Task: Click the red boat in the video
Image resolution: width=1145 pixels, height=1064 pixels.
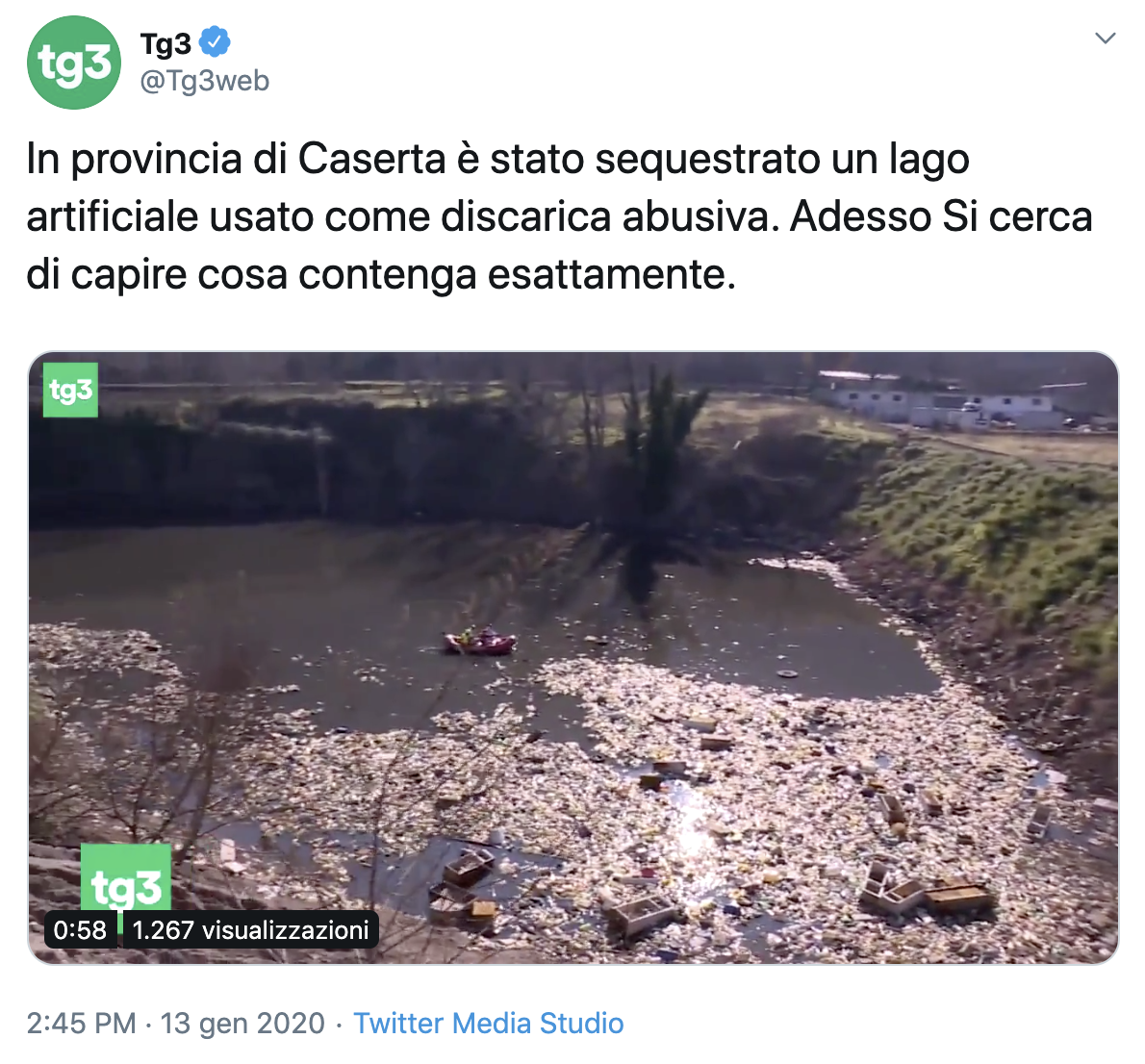Action: [x=480, y=641]
